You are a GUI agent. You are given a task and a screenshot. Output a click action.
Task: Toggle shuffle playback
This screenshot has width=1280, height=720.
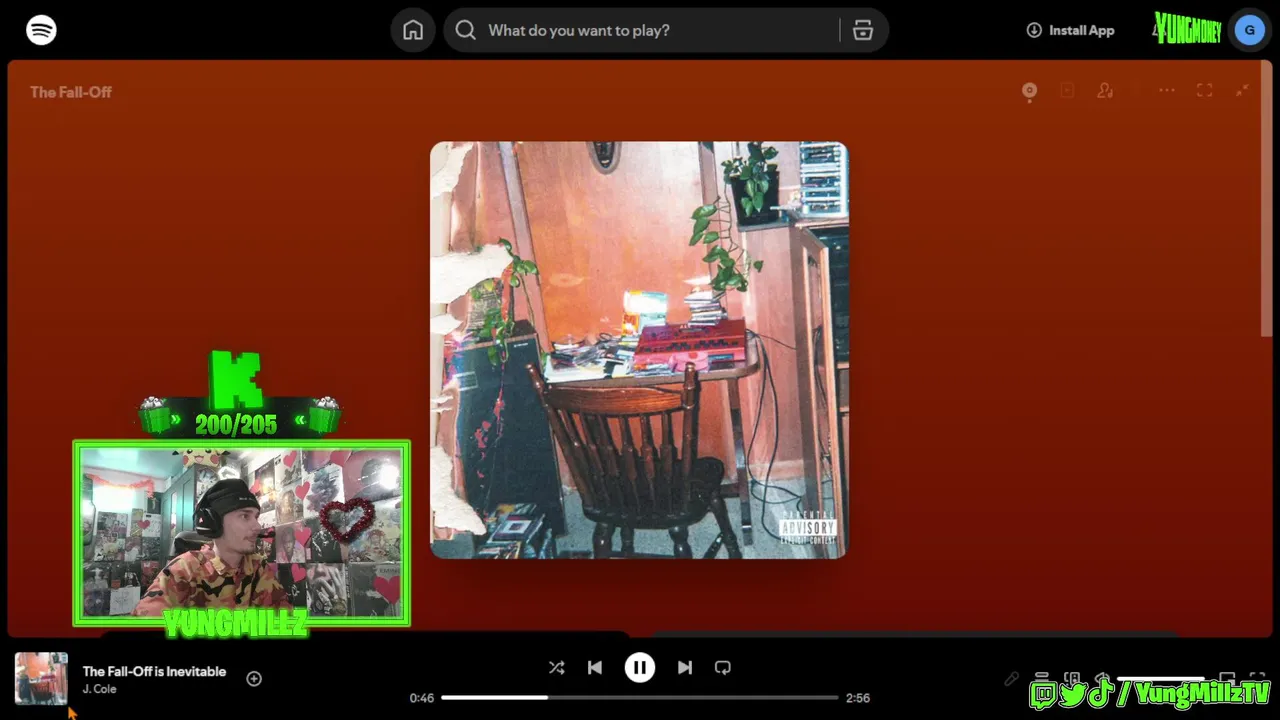click(x=556, y=667)
